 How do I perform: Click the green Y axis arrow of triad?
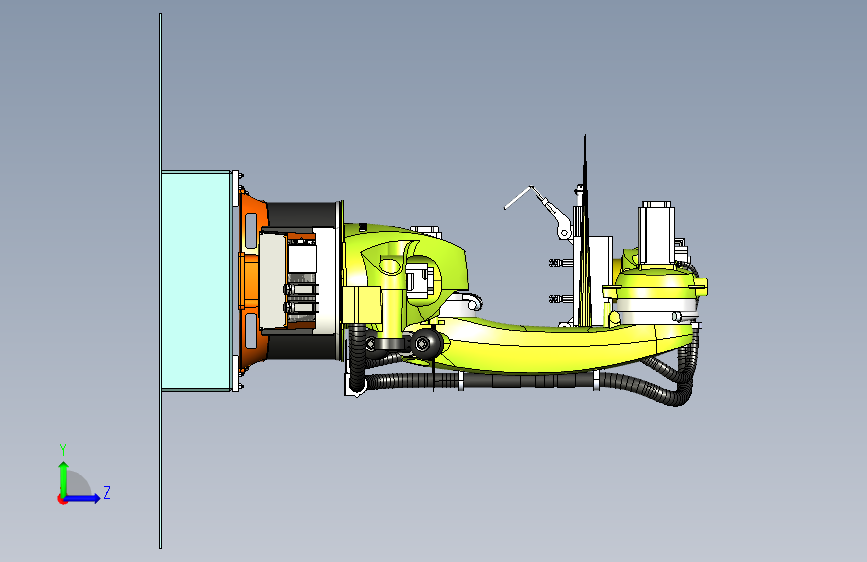click(64, 478)
